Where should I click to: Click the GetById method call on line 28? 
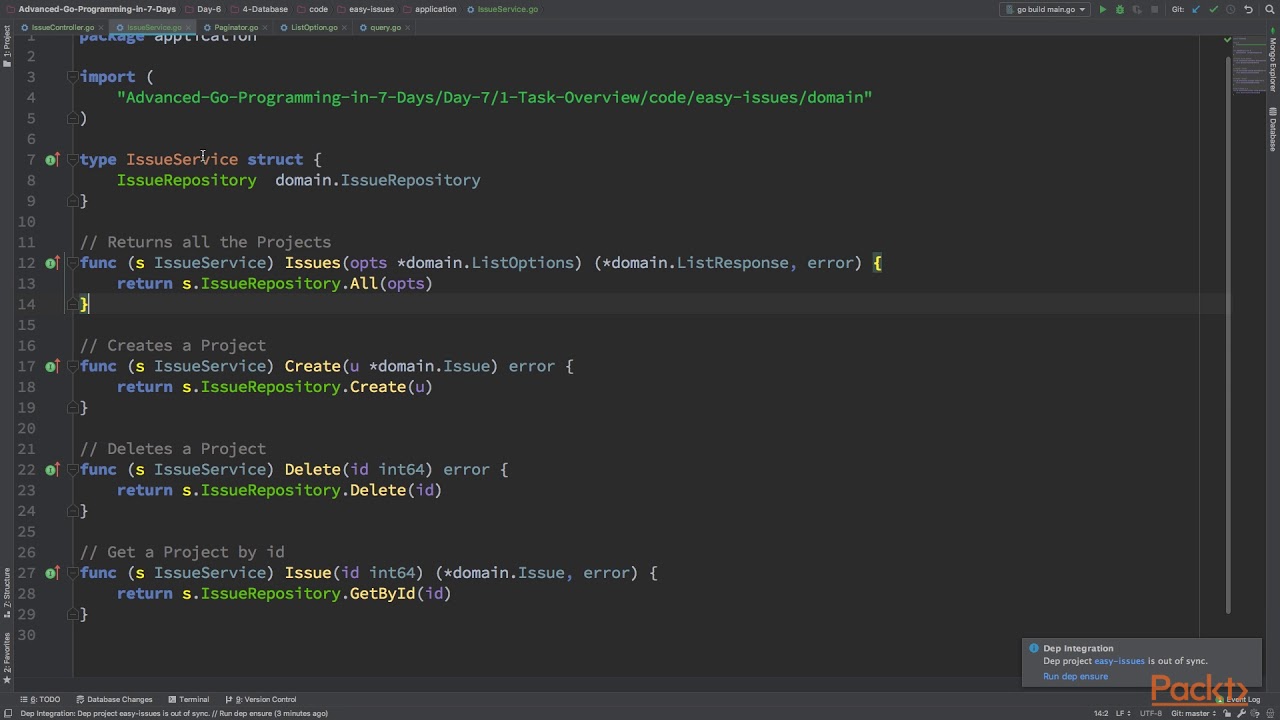click(382, 593)
